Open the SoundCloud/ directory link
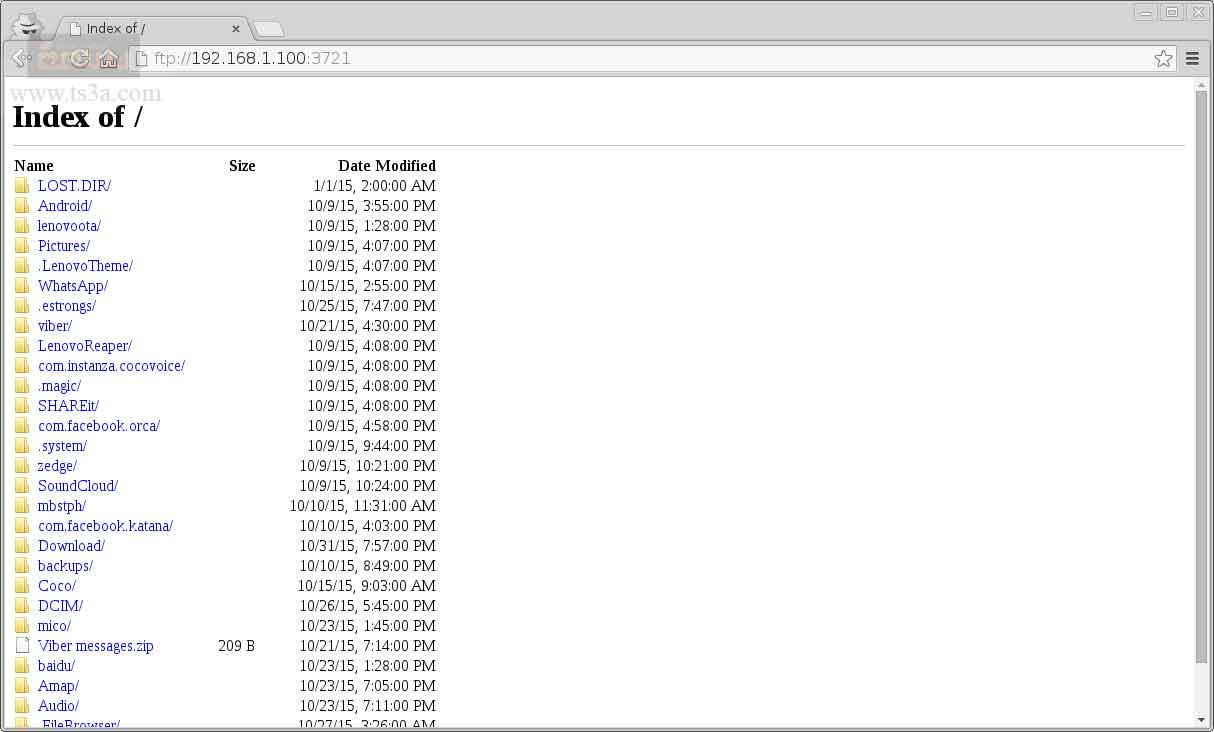Screen dimensions: 1214x732 pyautogui.click(x=78, y=486)
